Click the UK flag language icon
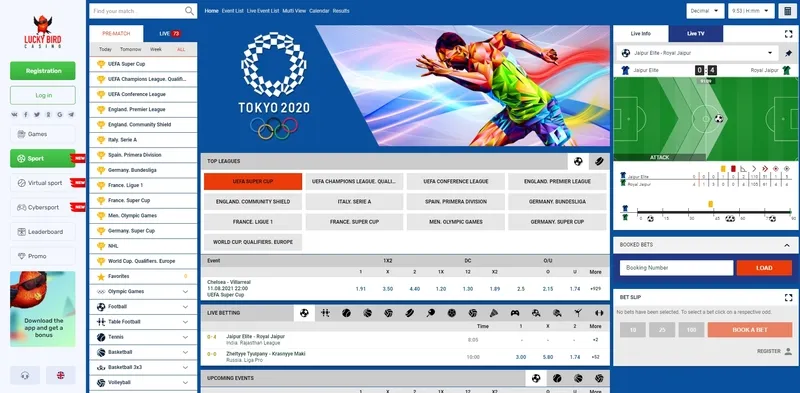 click(61, 375)
